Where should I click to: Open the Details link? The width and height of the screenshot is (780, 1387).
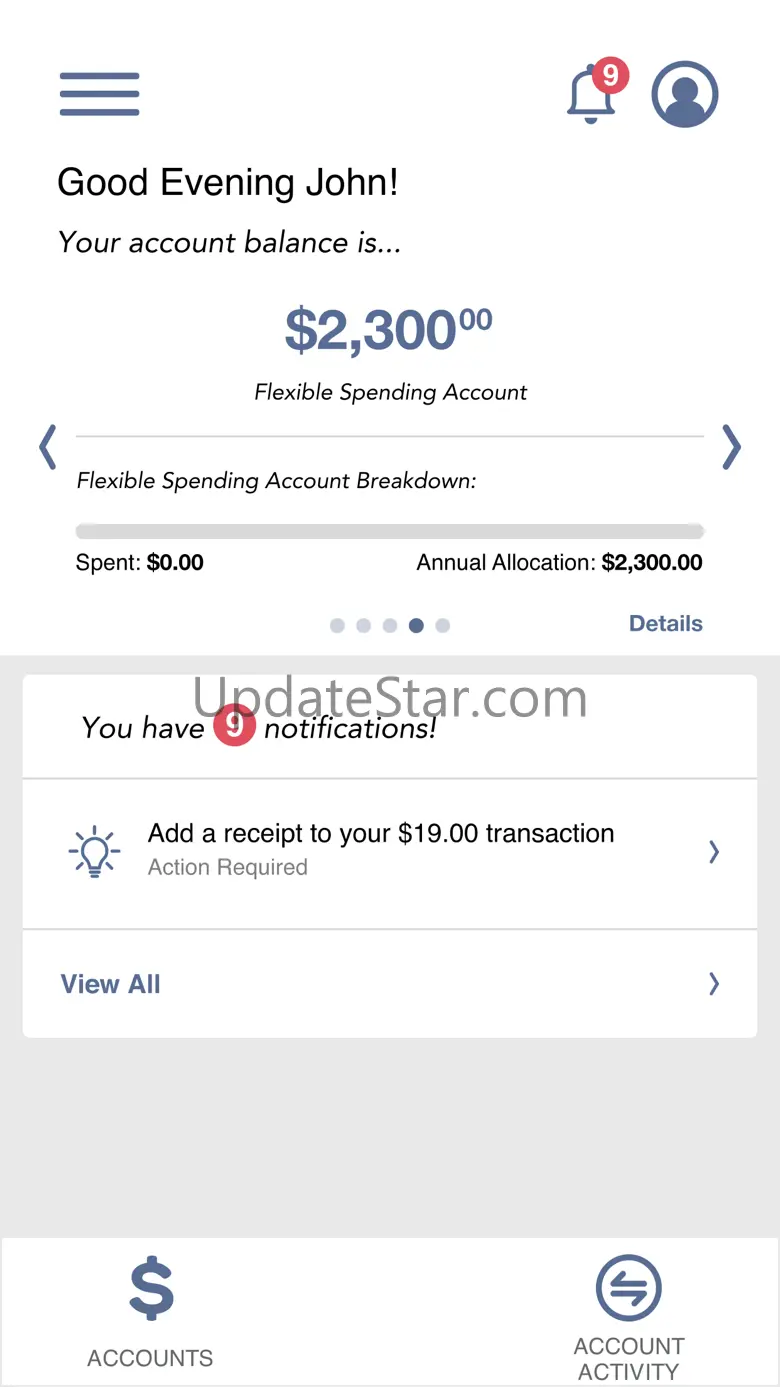click(x=665, y=624)
